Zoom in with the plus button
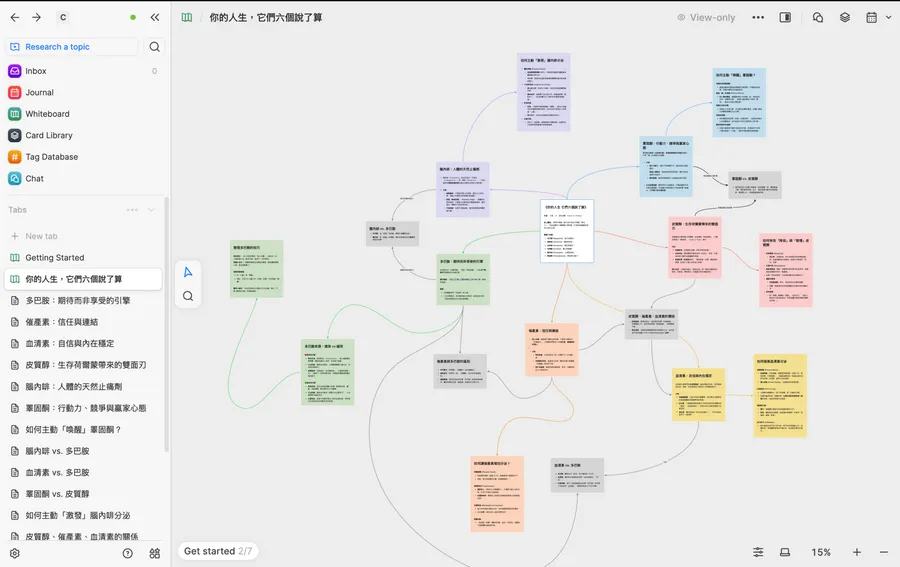 coord(857,552)
